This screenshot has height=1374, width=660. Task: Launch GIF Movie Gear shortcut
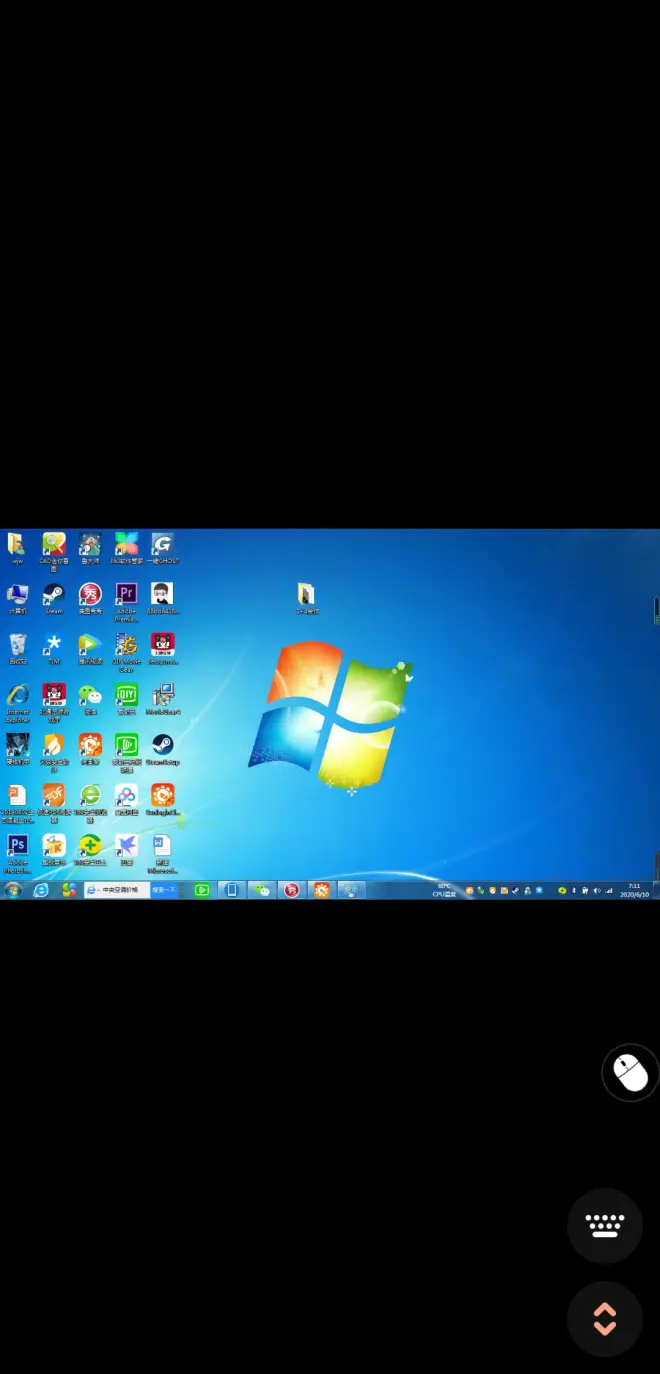[126, 651]
